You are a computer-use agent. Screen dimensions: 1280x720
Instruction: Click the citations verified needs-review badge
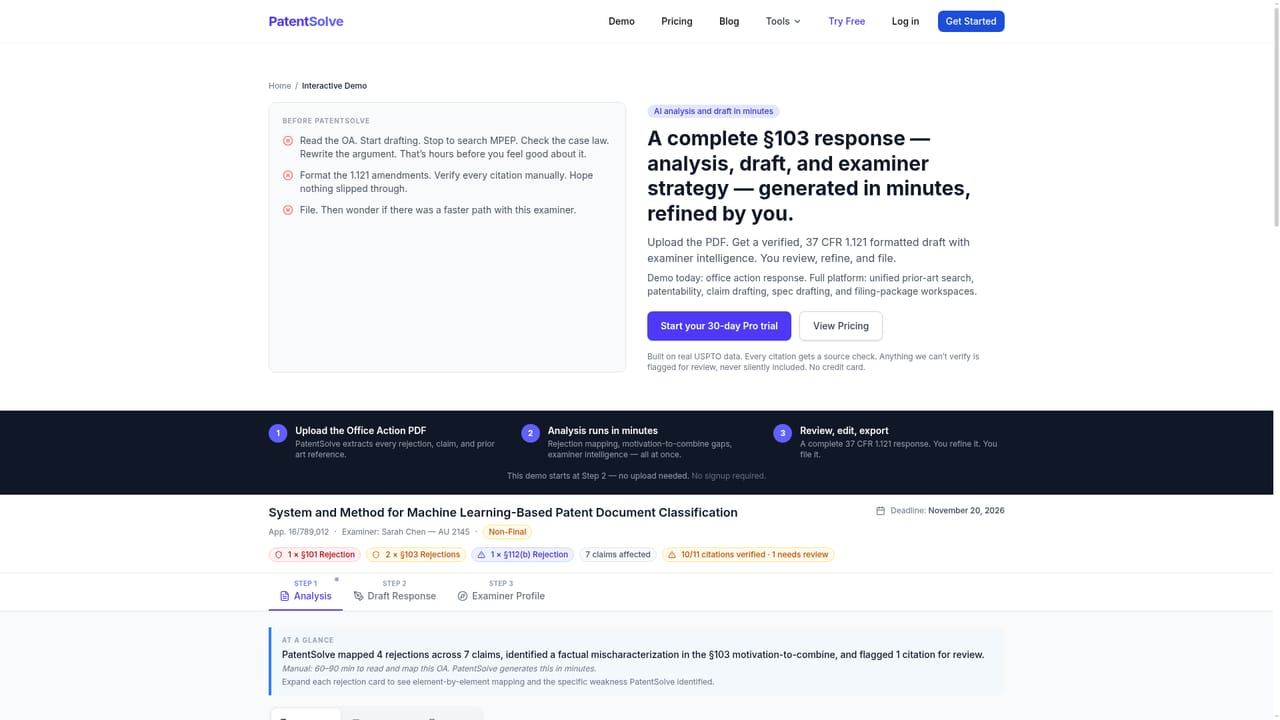click(748, 554)
